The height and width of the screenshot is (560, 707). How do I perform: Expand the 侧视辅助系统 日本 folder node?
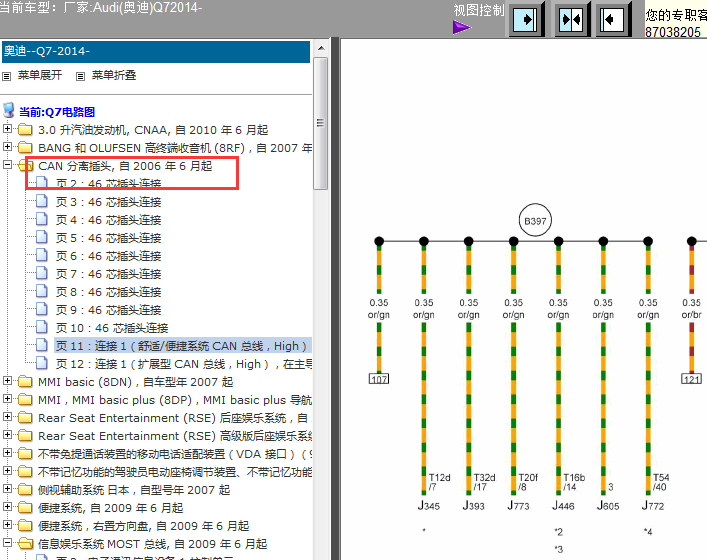(7, 489)
